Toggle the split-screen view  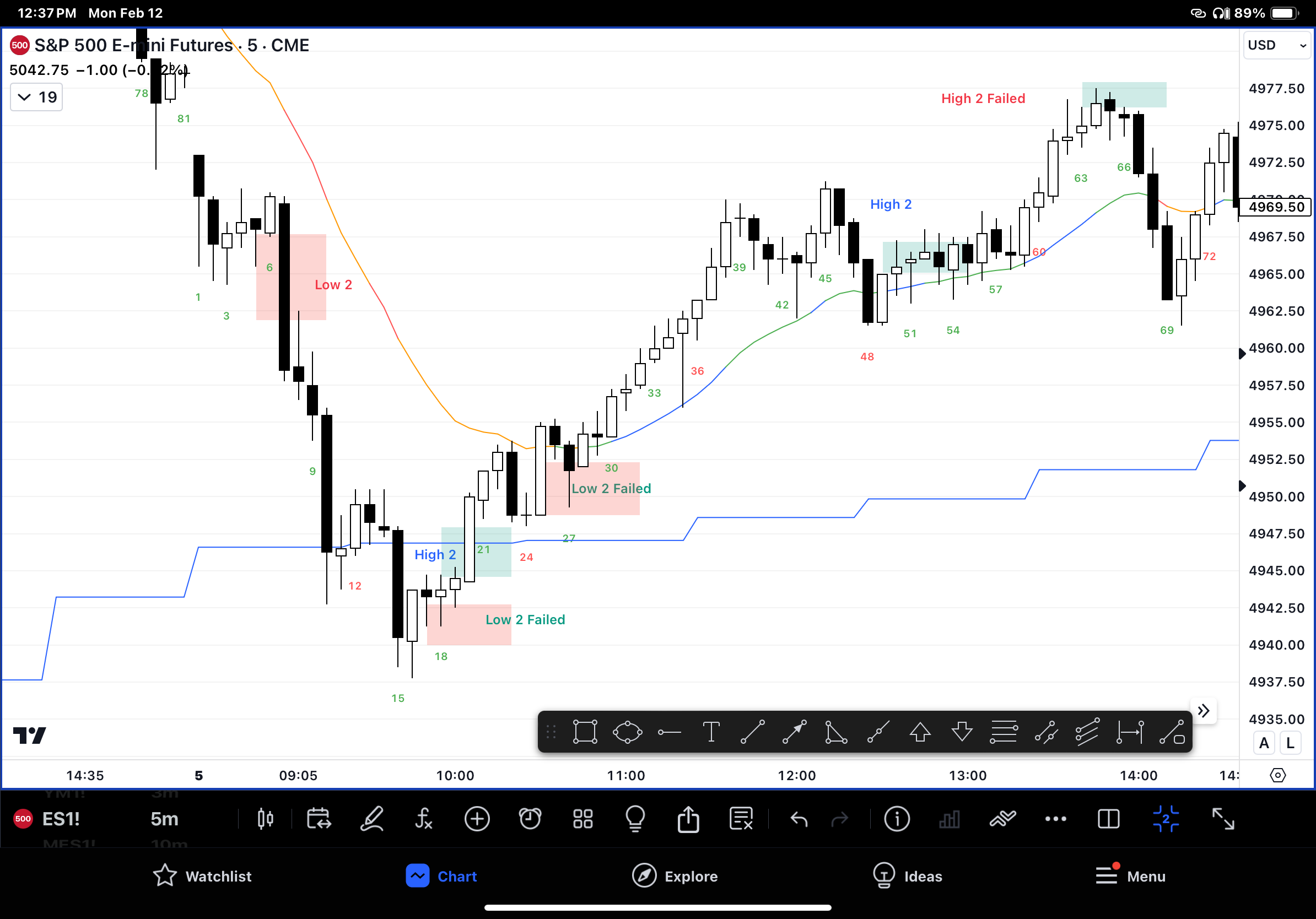tap(1108, 819)
